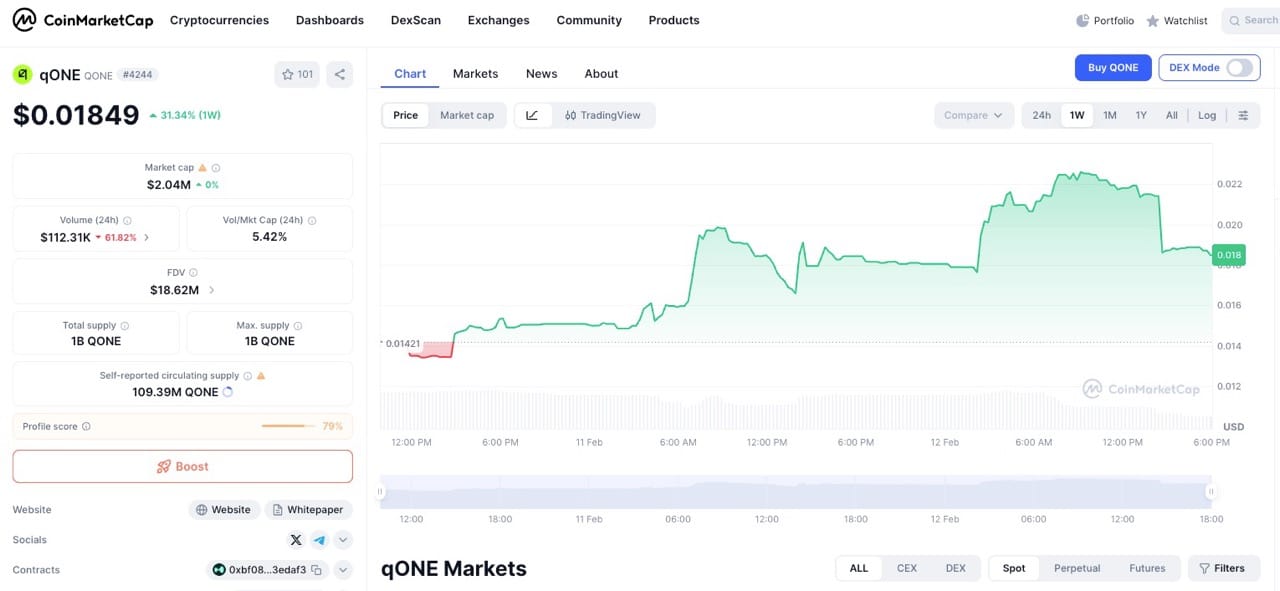The image size is (1280, 591).
Task: Switch chart to TradingView
Action: [602, 115]
